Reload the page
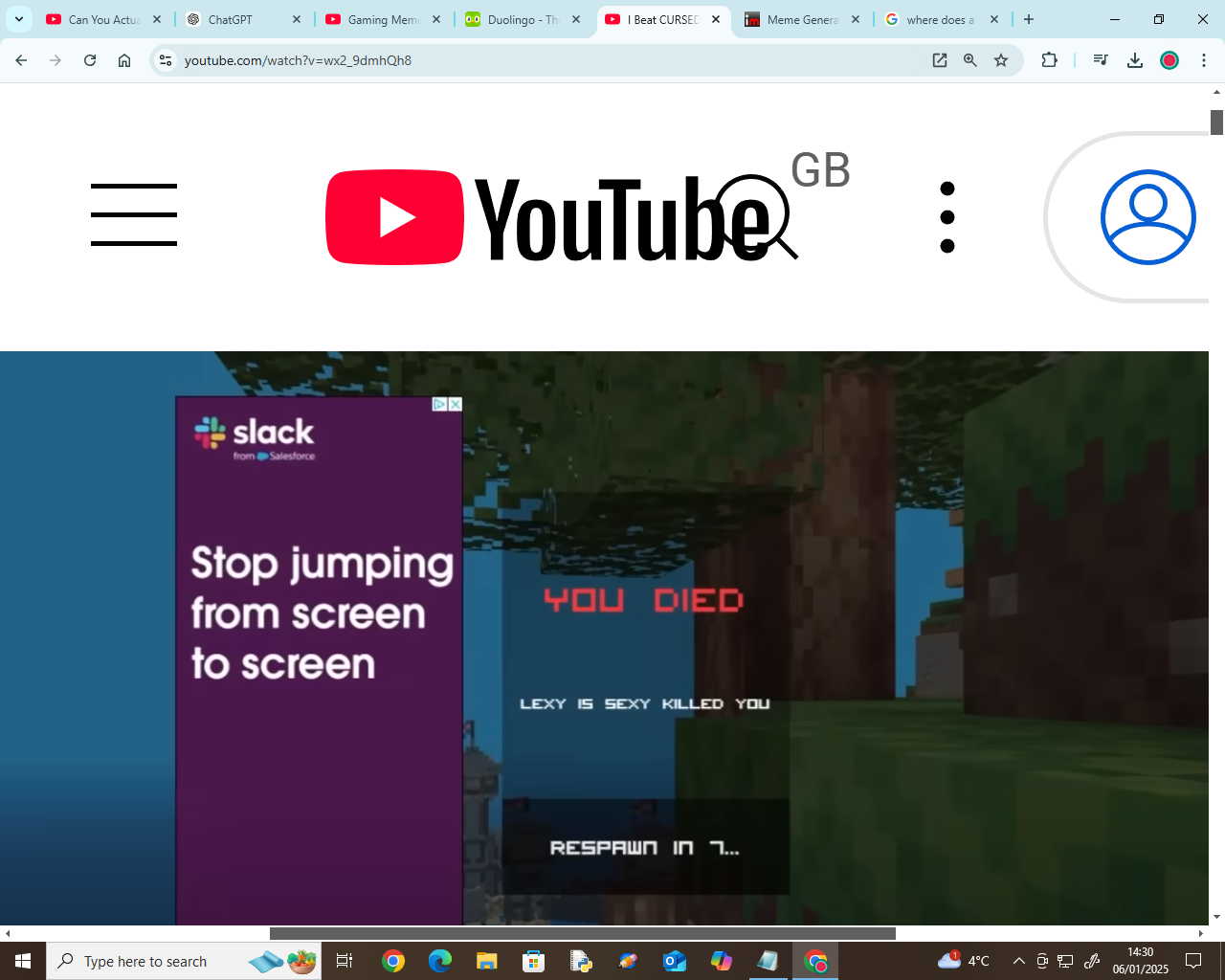Image resolution: width=1225 pixels, height=980 pixels. click(90, 60)
